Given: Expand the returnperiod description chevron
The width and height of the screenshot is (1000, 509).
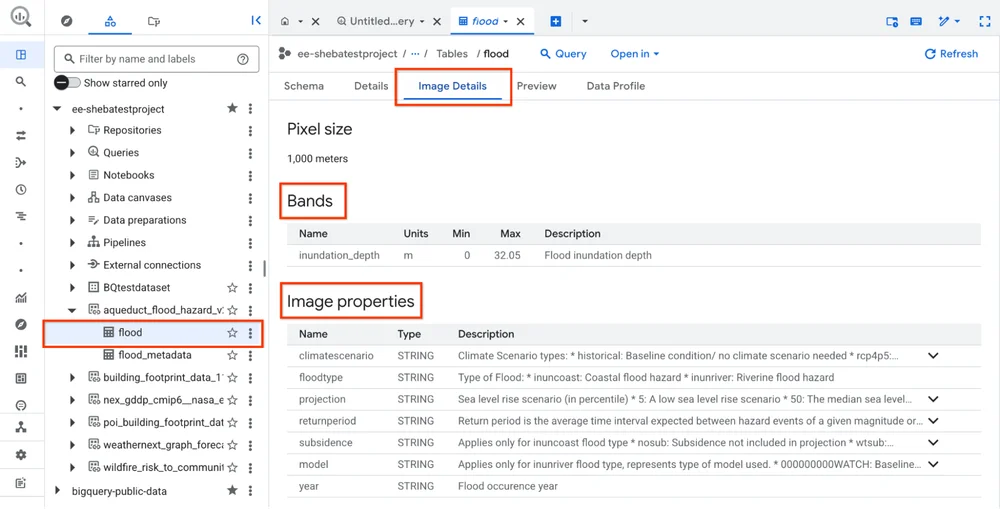Looking at the screenshot, I should tap(933, 421).
